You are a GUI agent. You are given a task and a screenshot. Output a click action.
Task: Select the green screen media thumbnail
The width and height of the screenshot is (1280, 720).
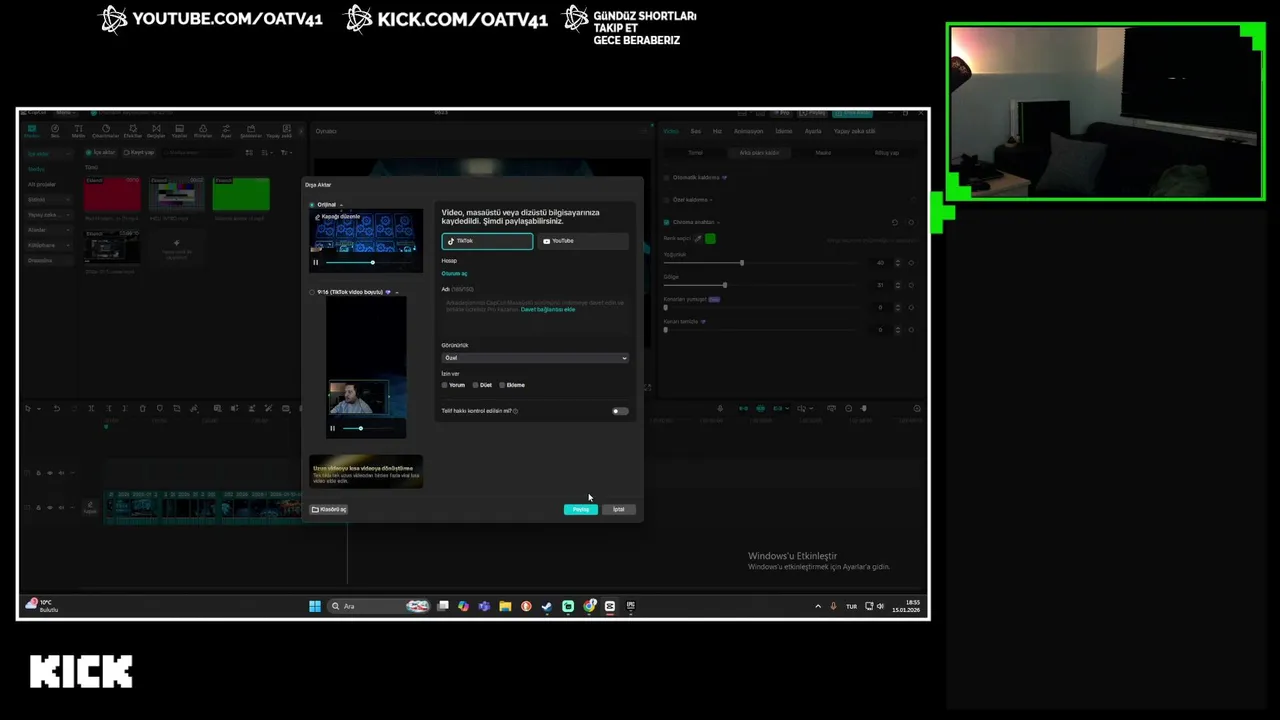241,195
